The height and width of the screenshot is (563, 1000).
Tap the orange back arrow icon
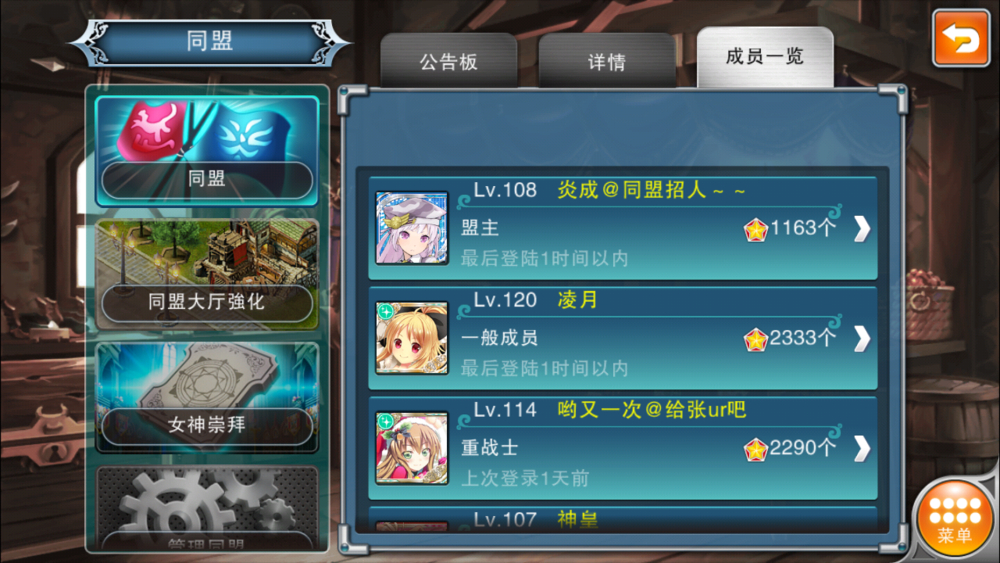[x=960, y=38]
